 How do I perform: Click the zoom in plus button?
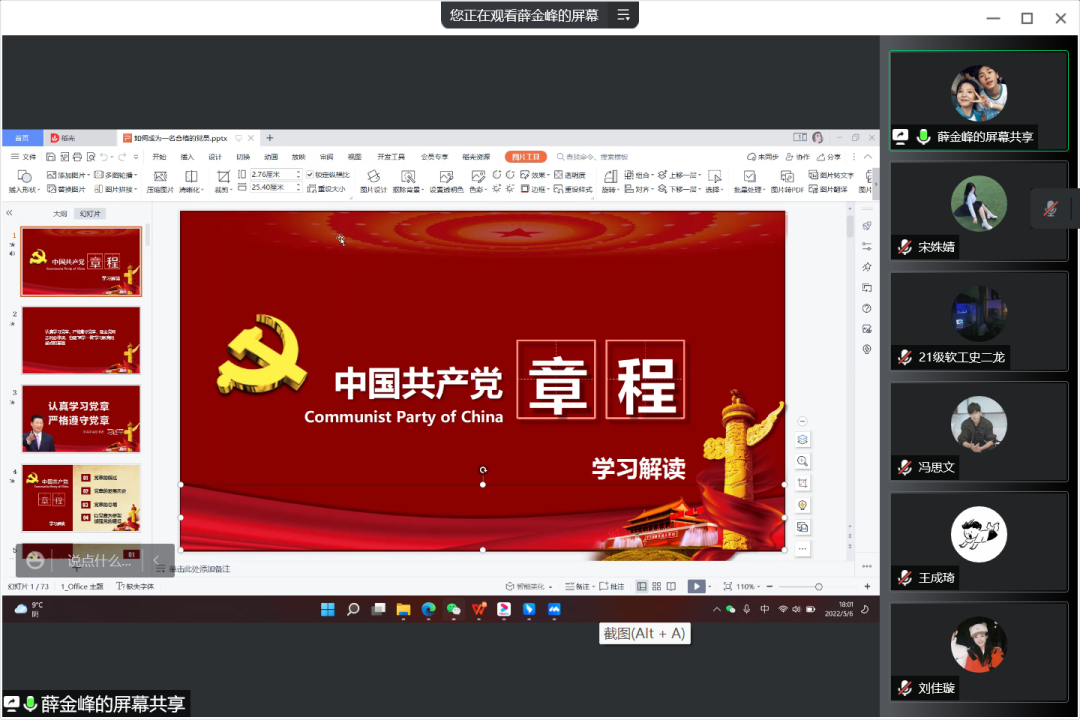[x=867, y=586]
